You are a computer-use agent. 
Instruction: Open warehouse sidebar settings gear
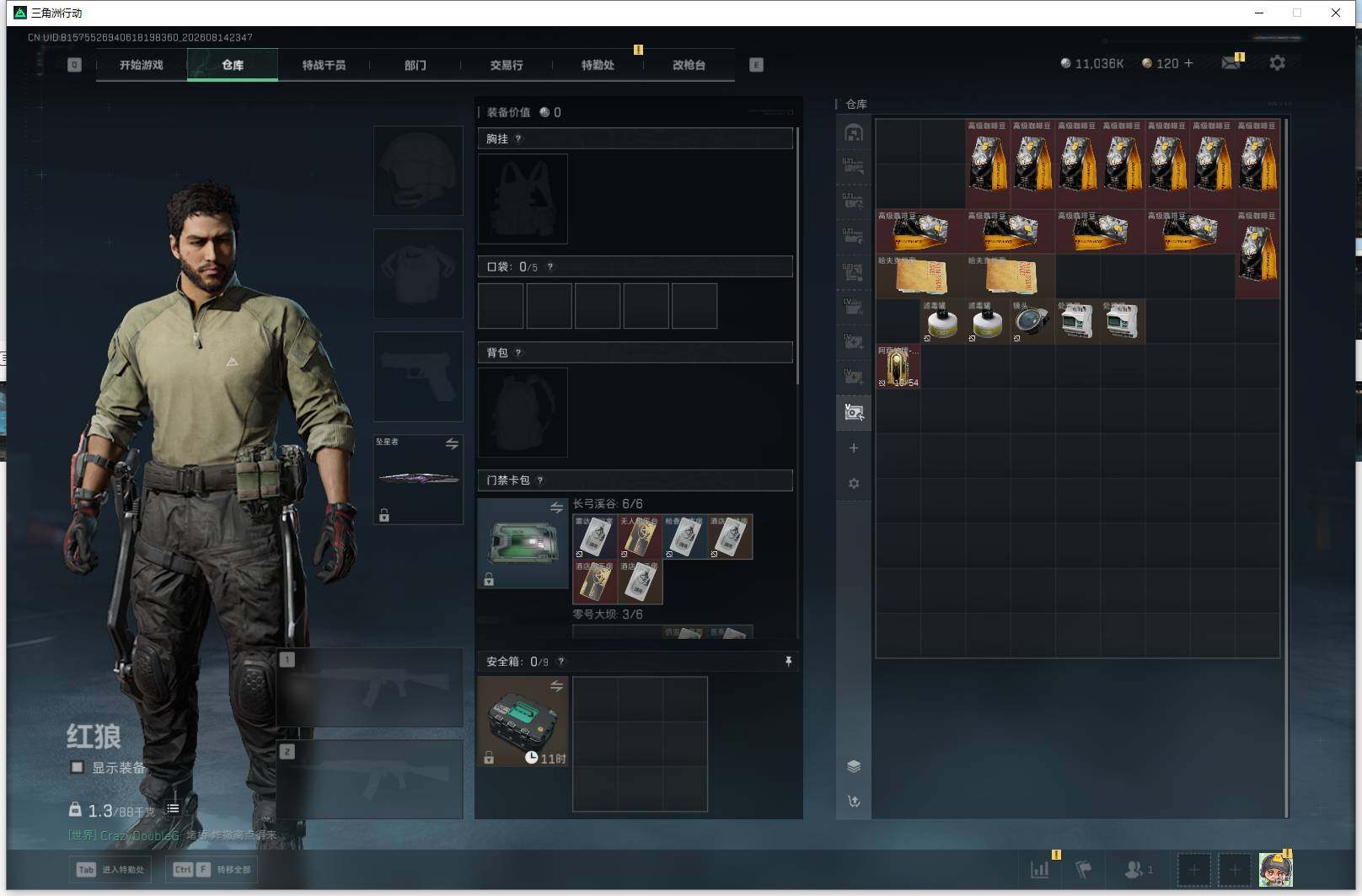pyautogui.click(x=854, y=484)
